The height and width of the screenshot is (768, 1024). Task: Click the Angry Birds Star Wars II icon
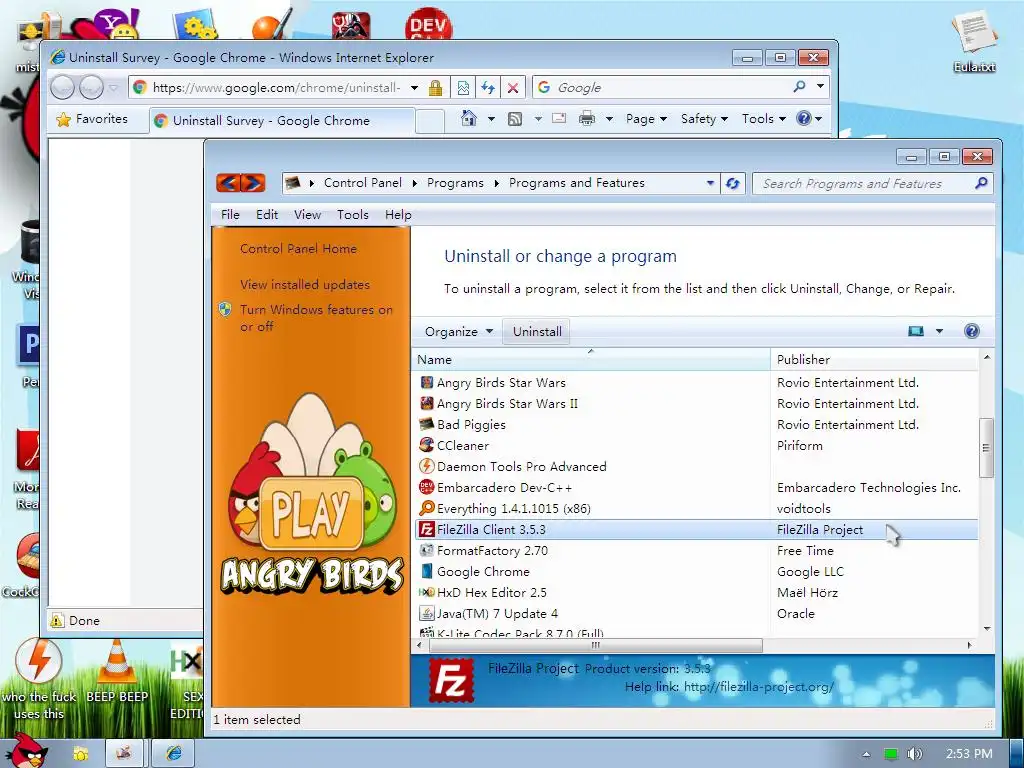point(426,404)
